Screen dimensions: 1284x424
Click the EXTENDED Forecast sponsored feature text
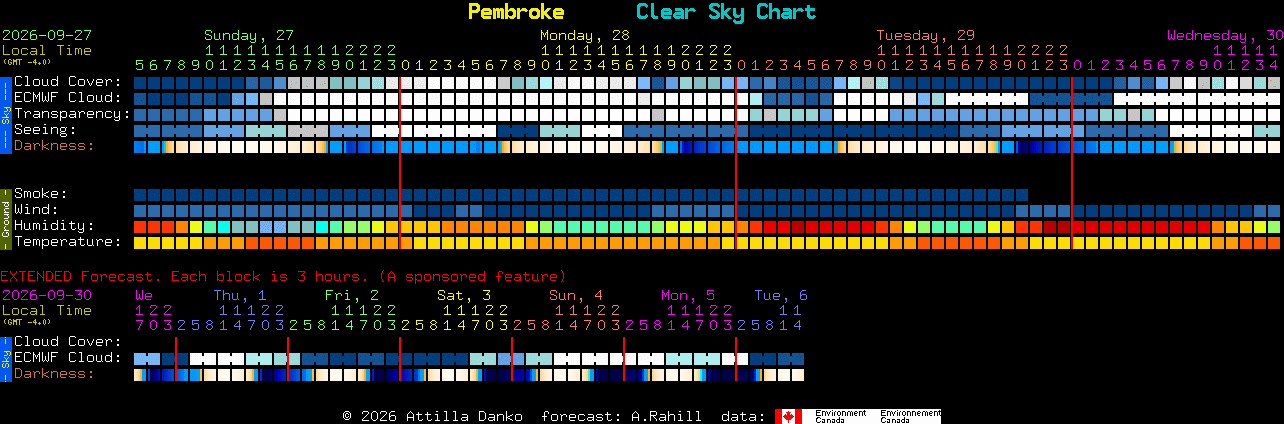283,276
